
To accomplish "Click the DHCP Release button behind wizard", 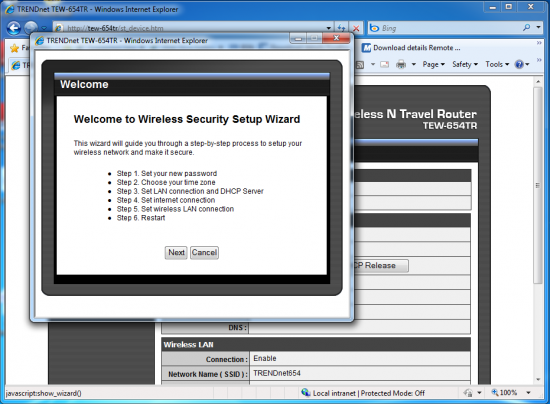I will pos(381,265).
